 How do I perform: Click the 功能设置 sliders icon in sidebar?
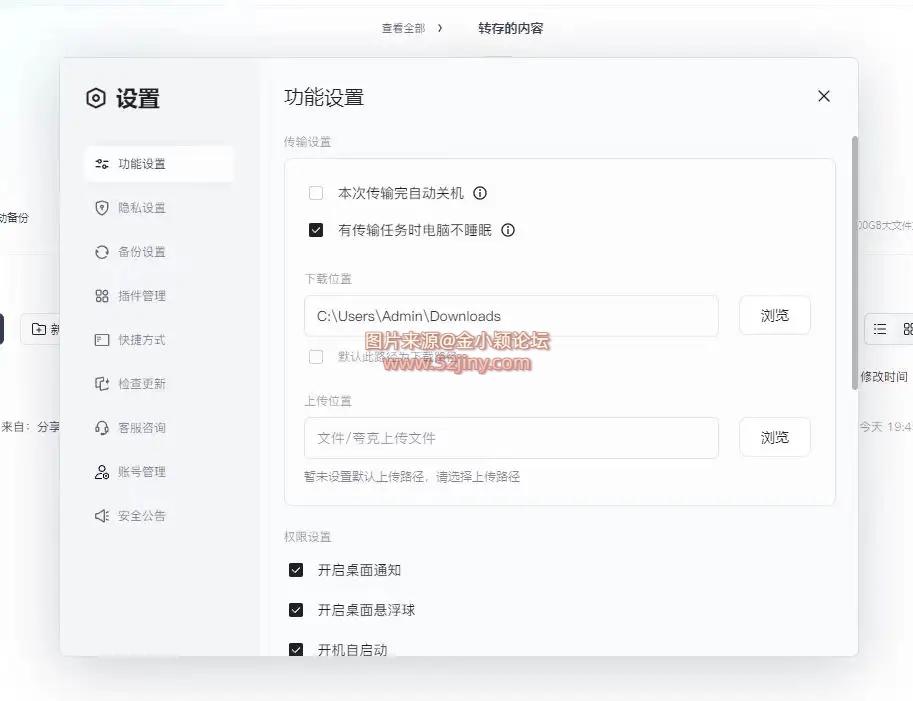click(101, 164)
